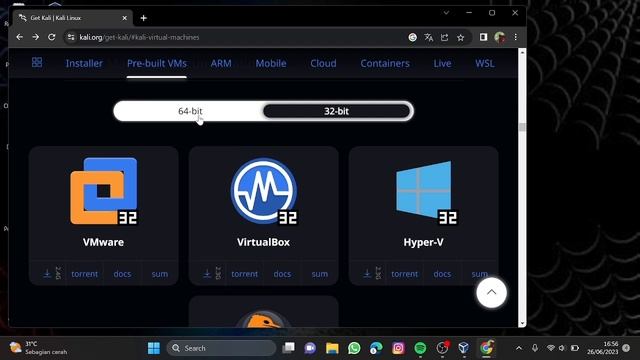The width and height of the screenshot is (640, 360).
Task: Open the browser side panel
Action: point(483,37)
